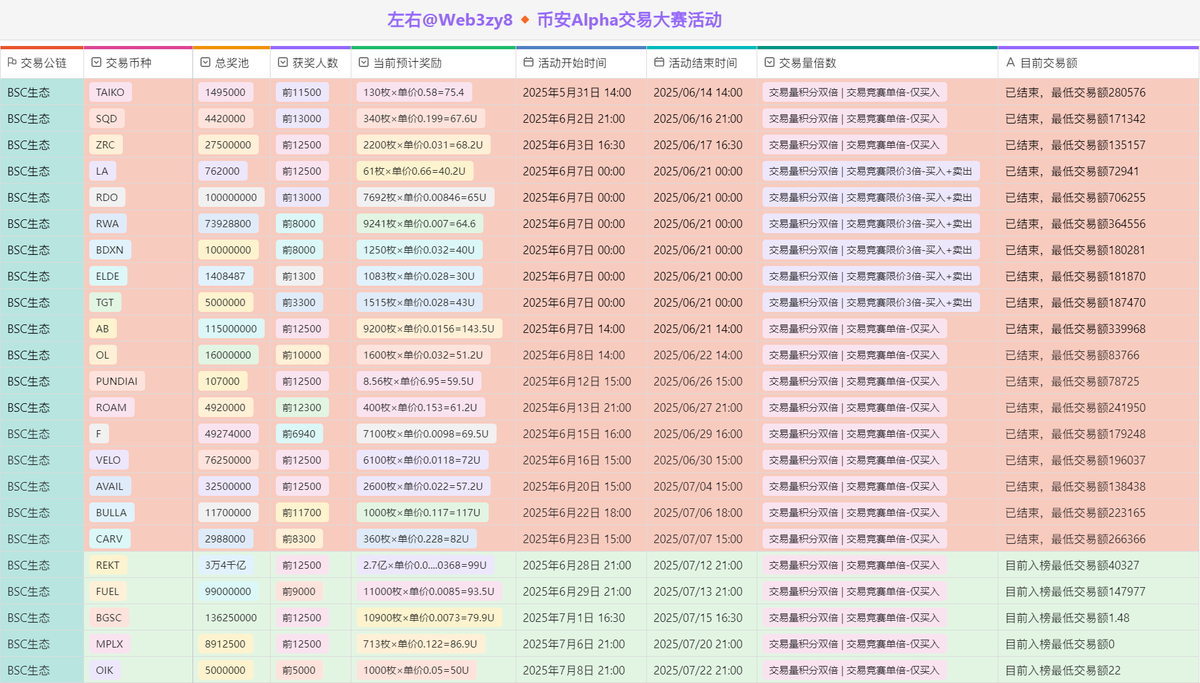Select the PUNDIAI token tag
This screenshot has height=683, width=1200.
tap(116, 381)
